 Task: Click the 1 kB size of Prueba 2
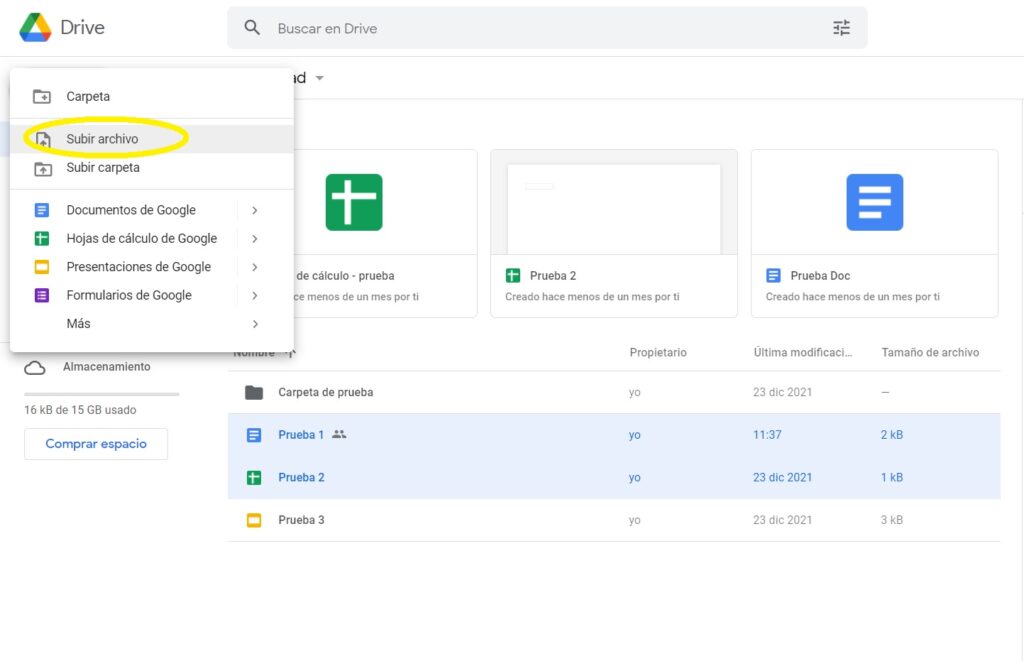(x=891, y=478)
